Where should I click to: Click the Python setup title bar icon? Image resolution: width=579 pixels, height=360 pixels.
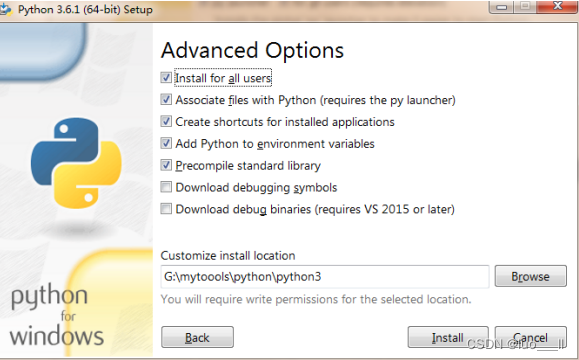(x=6, y=10)
